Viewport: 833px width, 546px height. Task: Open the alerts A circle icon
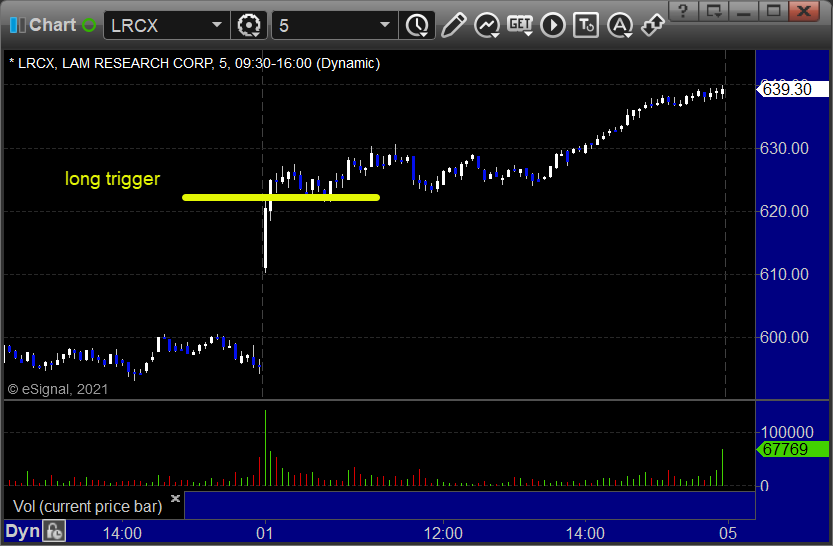(x=619, y=25)
